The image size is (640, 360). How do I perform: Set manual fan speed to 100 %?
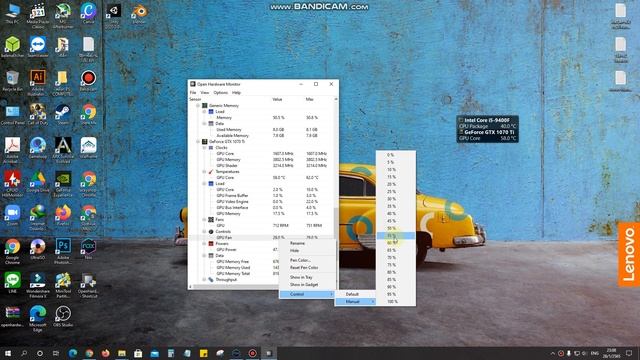pos(396,302)
